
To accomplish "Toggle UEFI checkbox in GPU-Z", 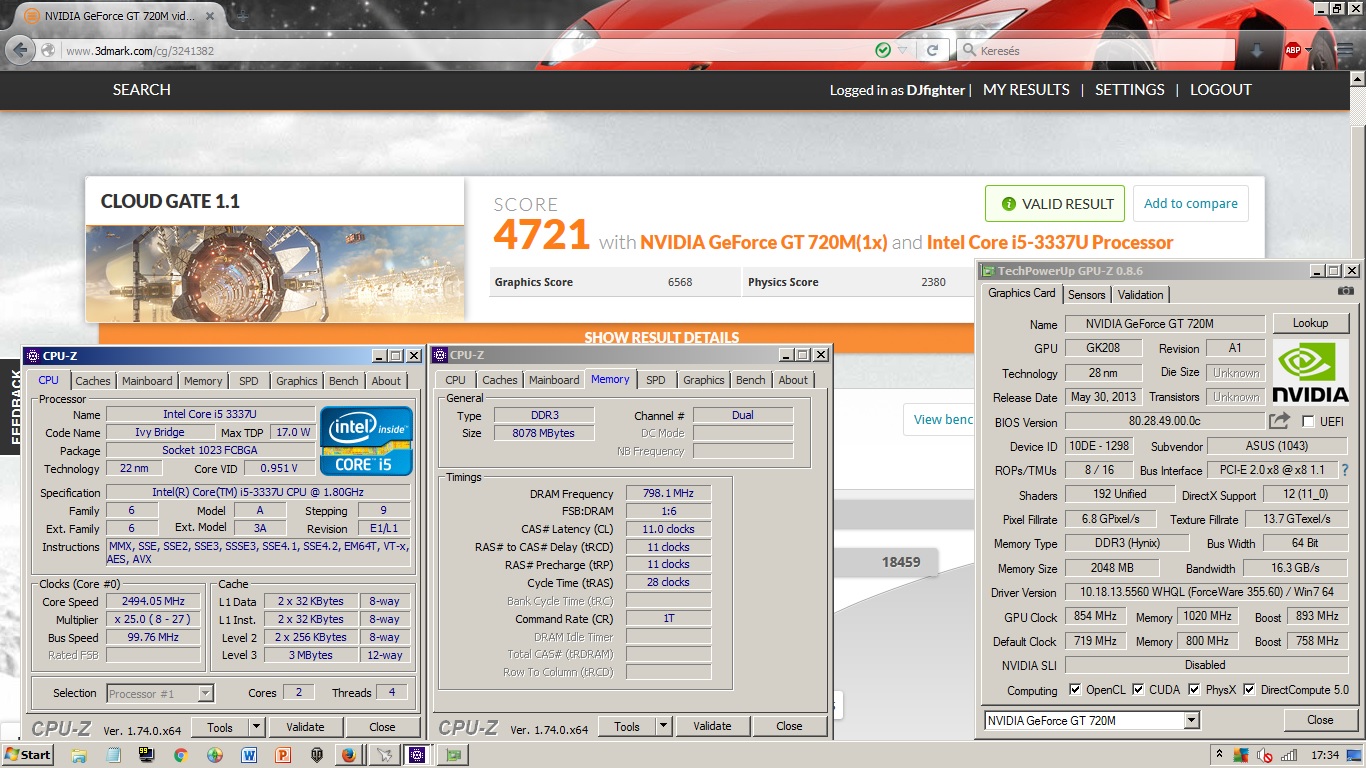I will (x=1308, y=422).
